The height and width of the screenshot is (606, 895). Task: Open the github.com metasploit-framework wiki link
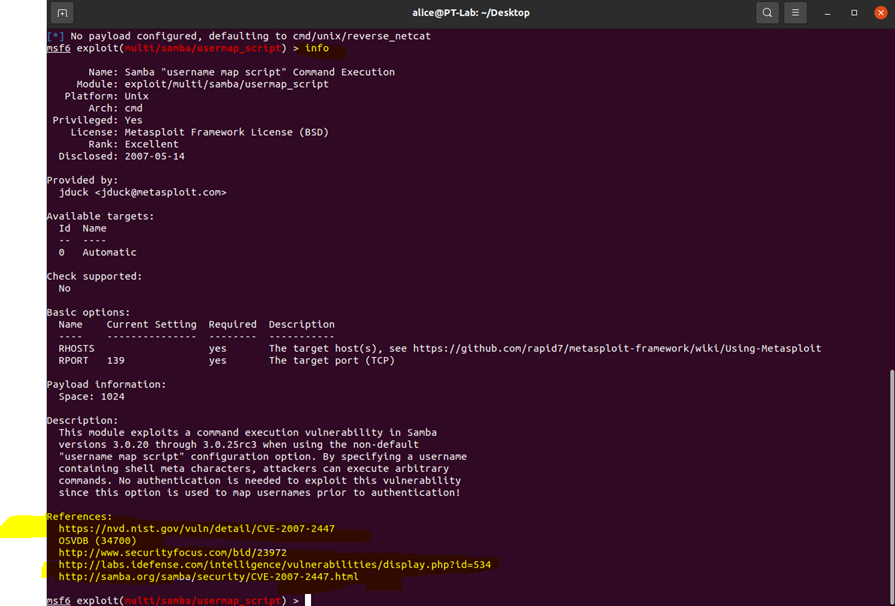pyautogui.click(x=617, y=348)
